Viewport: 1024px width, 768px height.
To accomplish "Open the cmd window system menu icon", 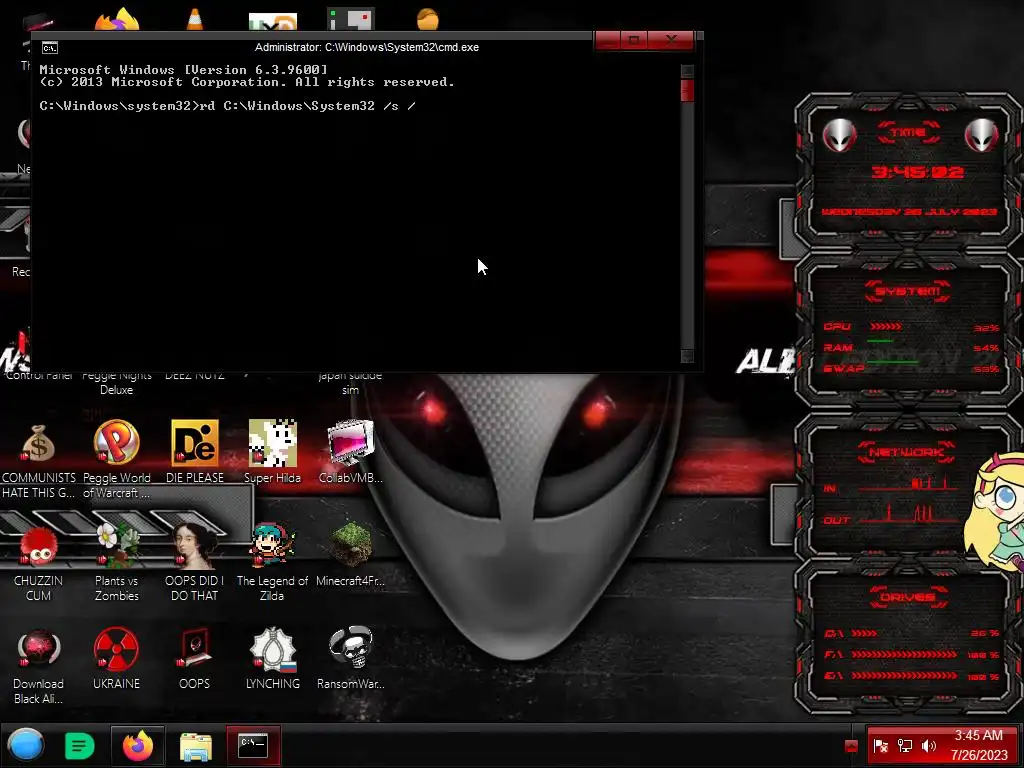I will (50, 48).
